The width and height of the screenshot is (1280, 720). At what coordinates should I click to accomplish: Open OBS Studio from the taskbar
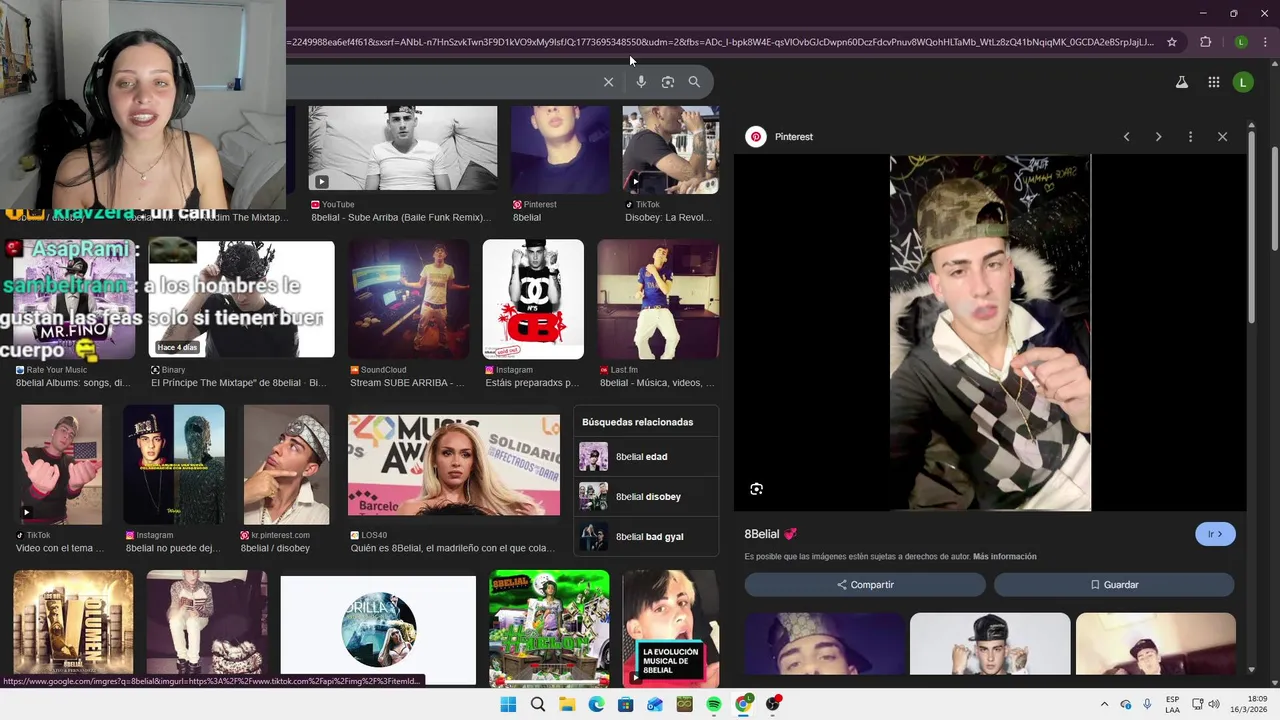coord(773,704)
